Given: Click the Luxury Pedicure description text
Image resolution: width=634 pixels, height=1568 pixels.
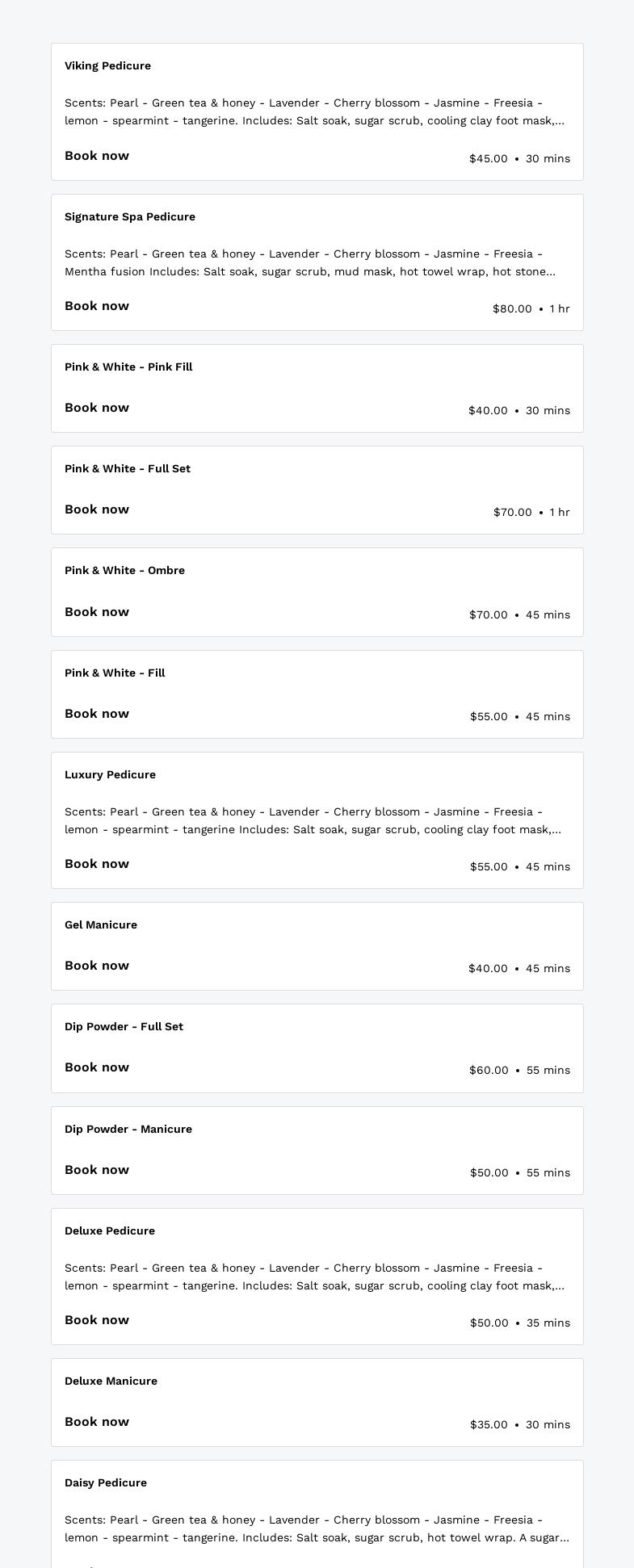Looking at the screenshot, I should tap(313, 820).
